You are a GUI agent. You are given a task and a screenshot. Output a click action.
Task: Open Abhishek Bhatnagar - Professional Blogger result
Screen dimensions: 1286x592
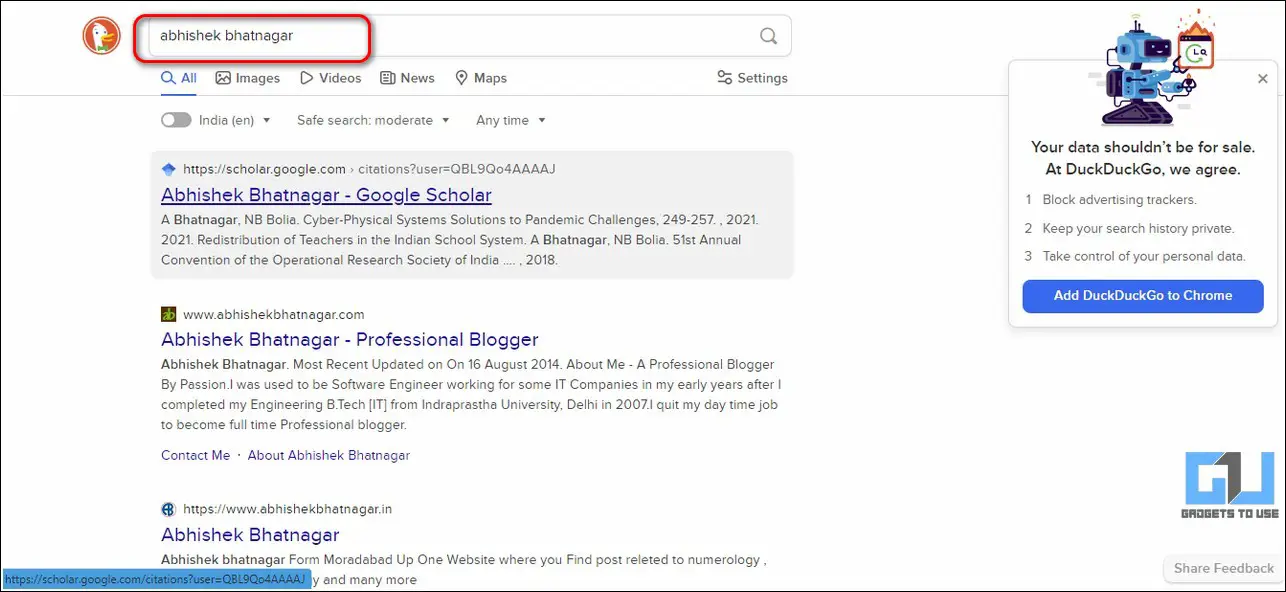pos(350,339)
